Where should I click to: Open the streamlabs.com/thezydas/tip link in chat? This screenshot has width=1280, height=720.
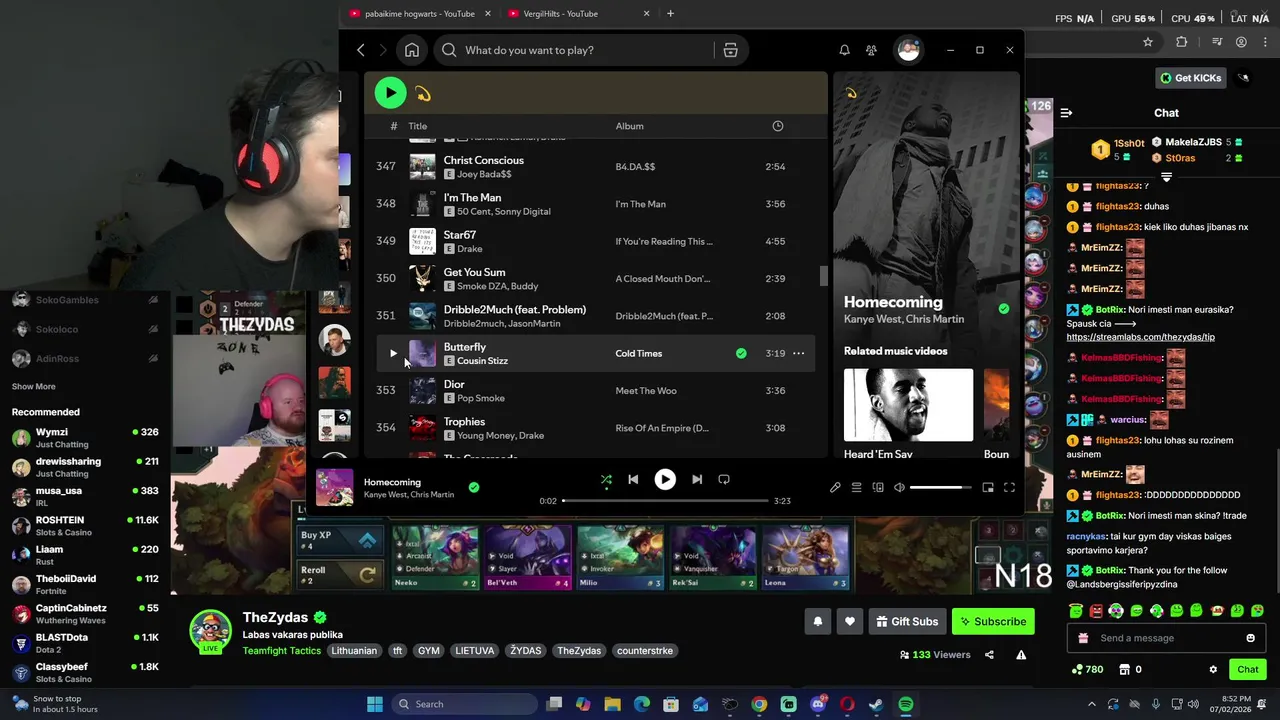click(x=1140, y=337)
